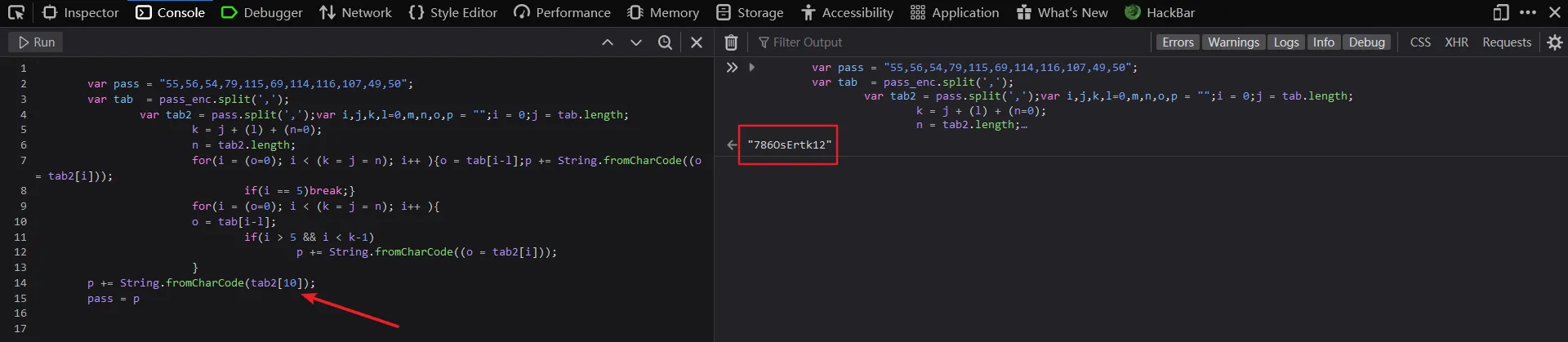
Task: Close the multi-line editor pane
Action: 697,42
